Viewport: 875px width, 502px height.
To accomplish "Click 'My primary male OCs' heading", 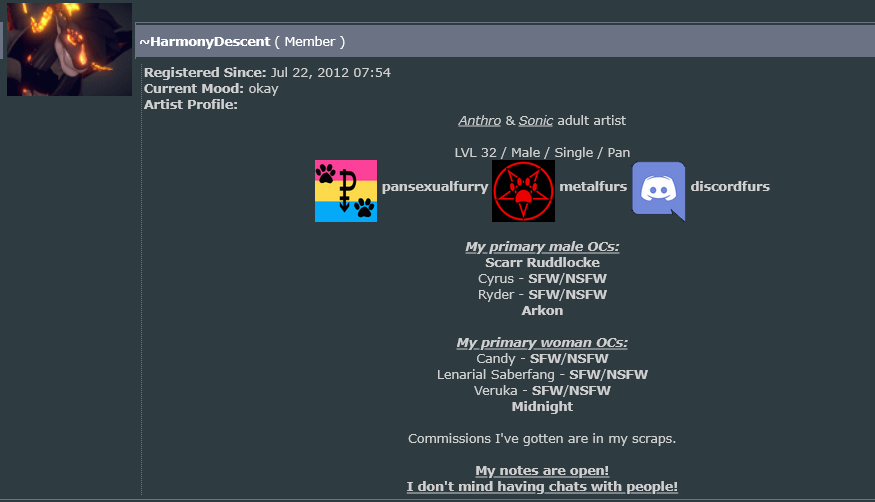I will (542, 247).
